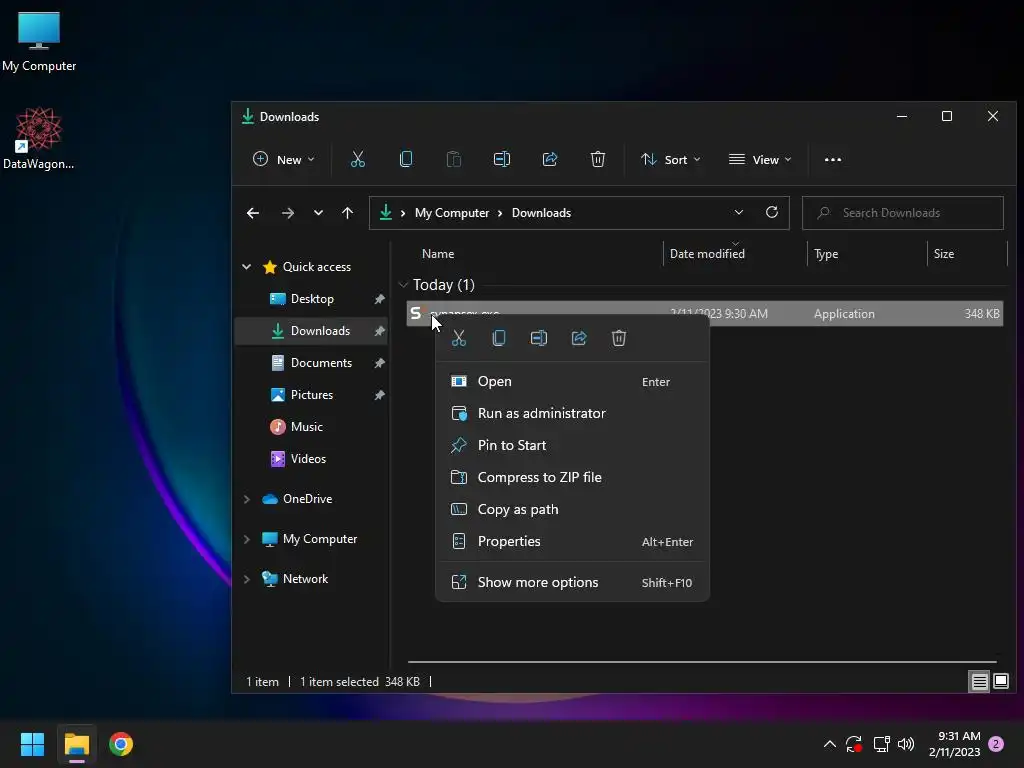The width and height of the screenshot is (1024, 768).
Task: Switch to details view icon in status bar
Action: (980, 682)
